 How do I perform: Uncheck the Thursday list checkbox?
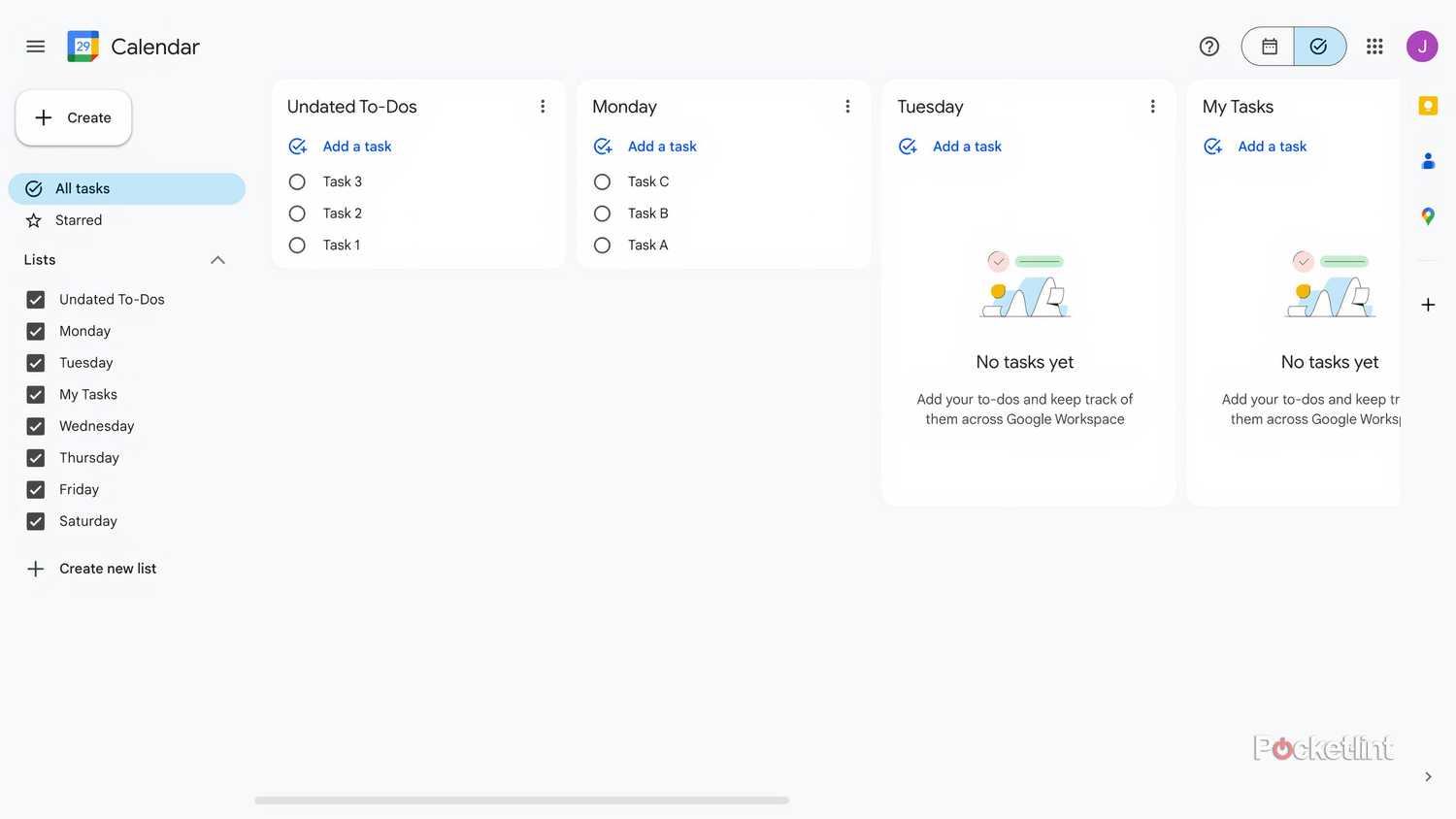click(x=36, y=458)
